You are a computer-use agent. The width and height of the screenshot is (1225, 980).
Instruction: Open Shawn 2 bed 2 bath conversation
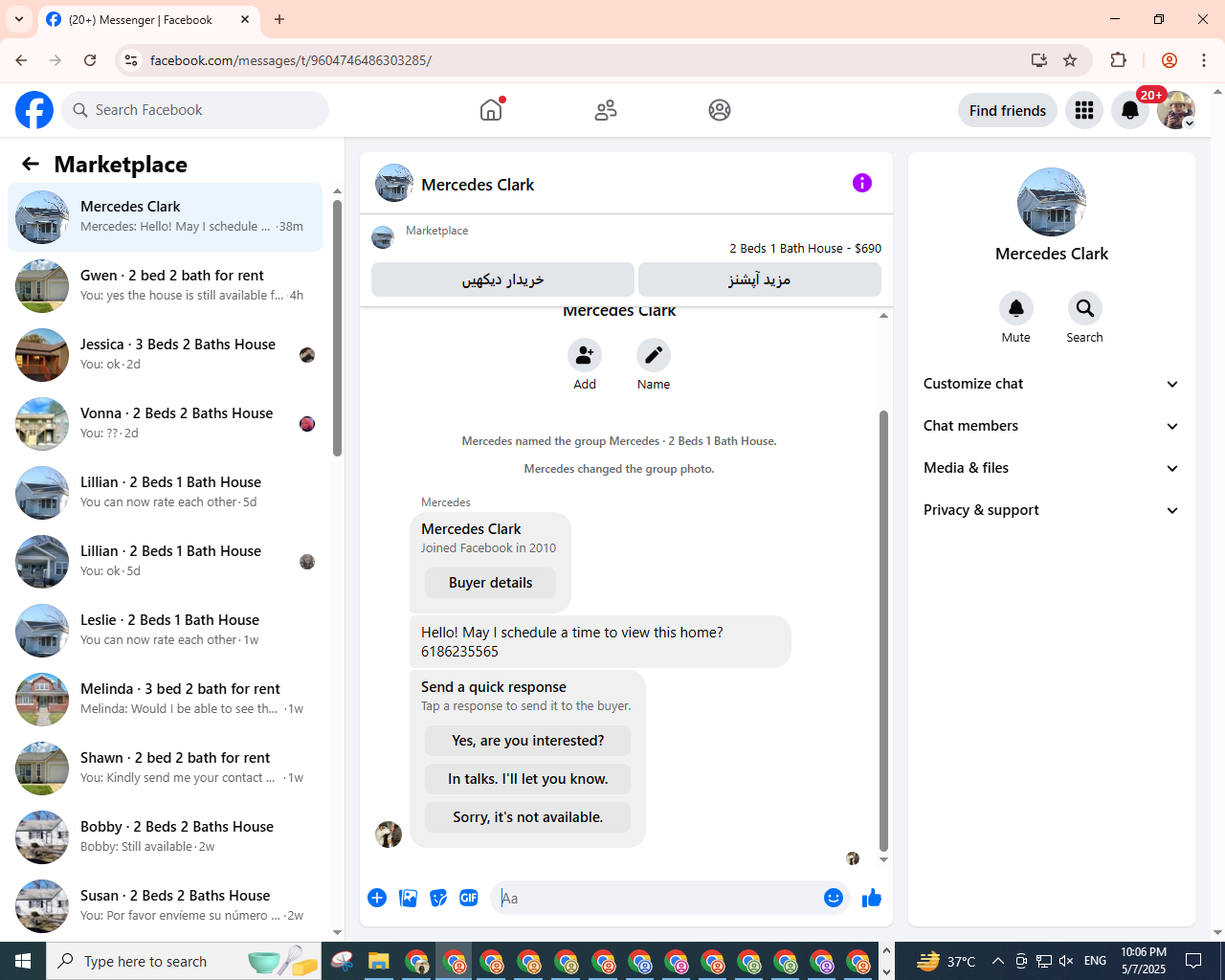point(165,768)
